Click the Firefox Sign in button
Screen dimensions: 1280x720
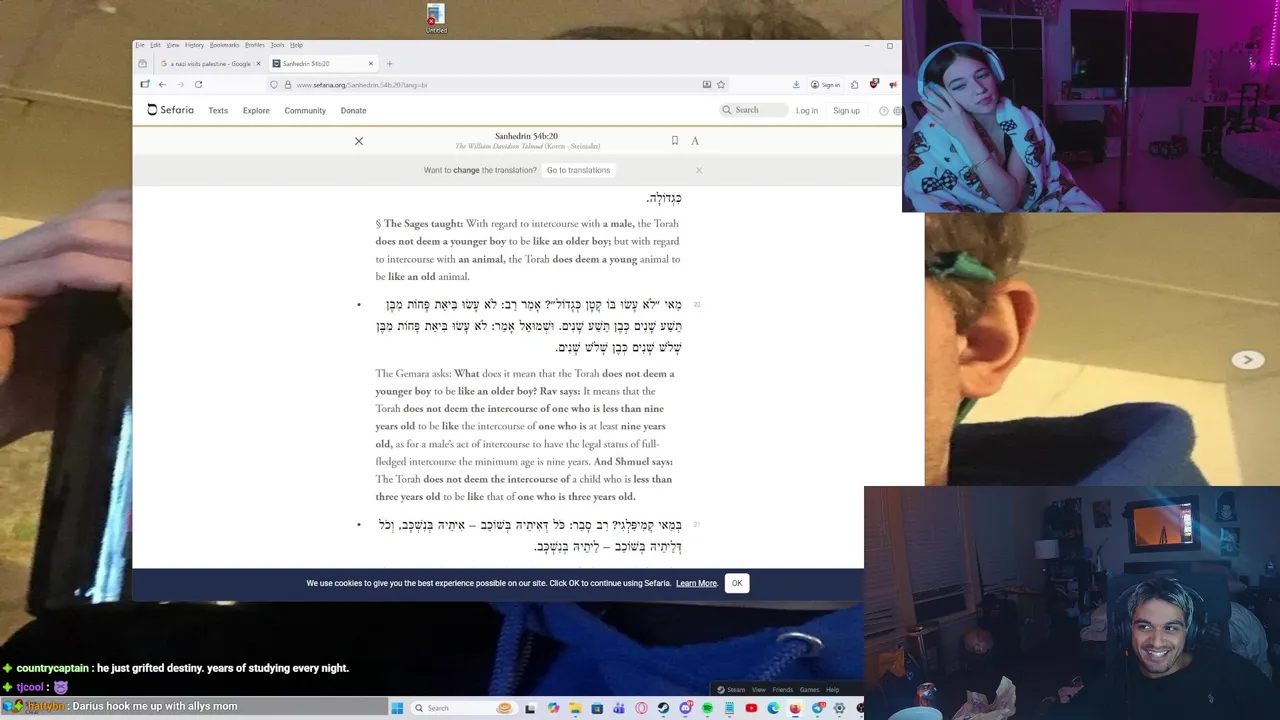point(826,85)
